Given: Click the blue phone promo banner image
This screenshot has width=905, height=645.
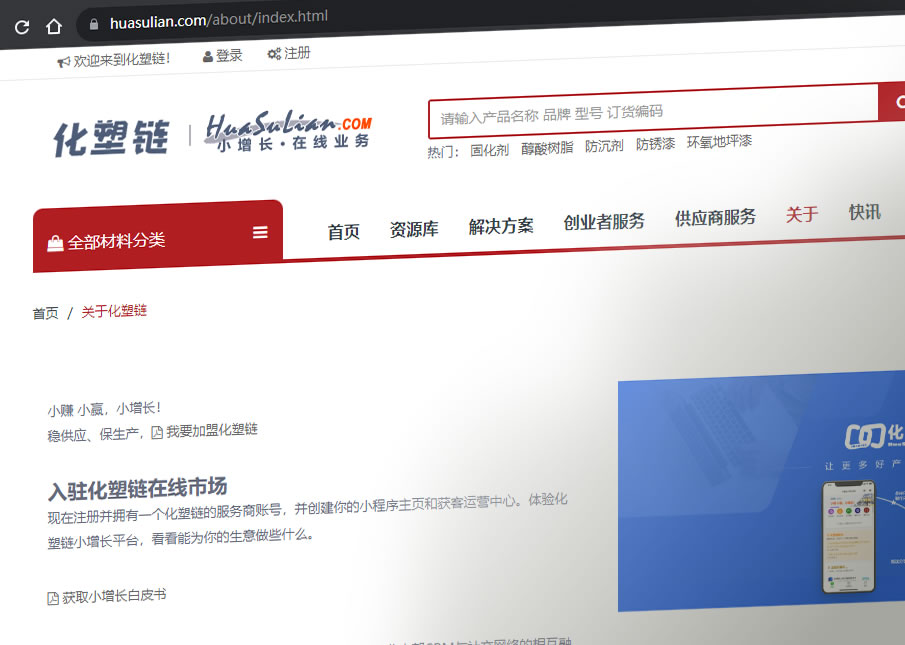Looking at the screenshot, I should 761,492.
